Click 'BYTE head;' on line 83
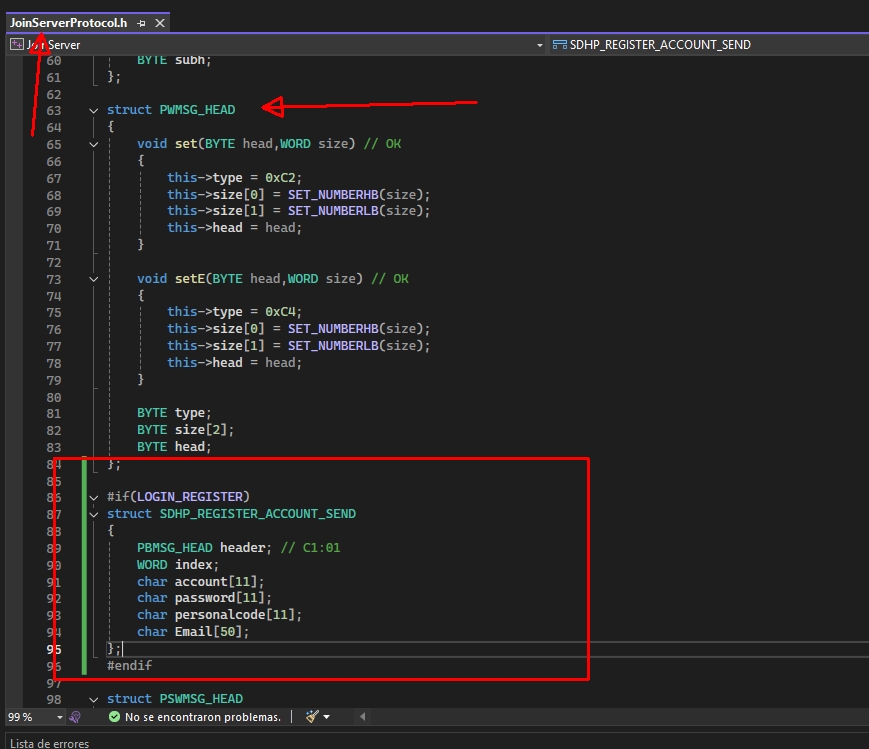 pos(174,447)
